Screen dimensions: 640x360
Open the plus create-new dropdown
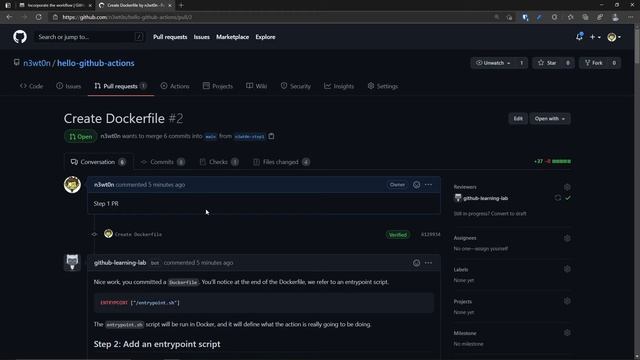coord(595,37)
